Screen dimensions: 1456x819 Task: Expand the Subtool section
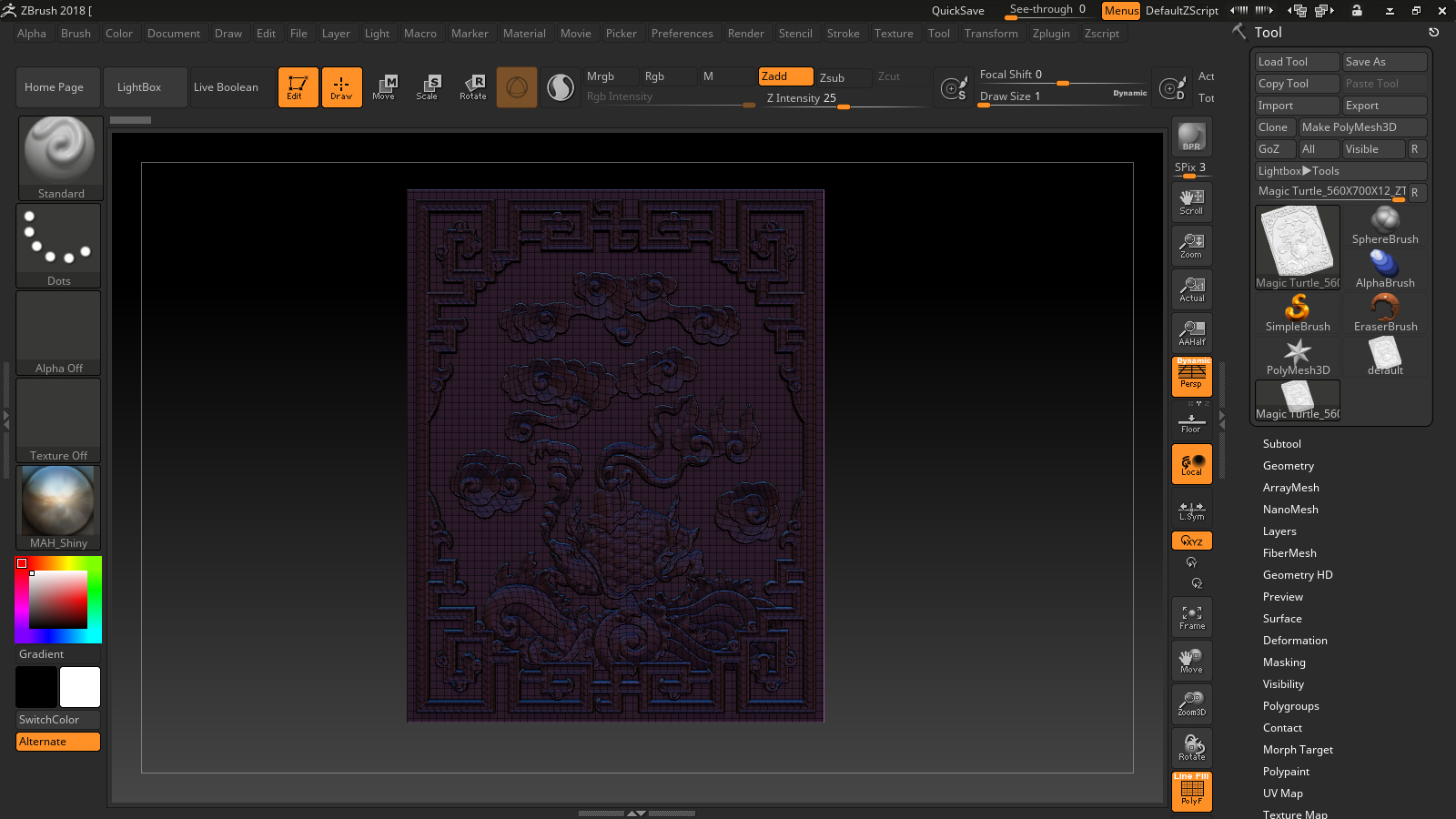coord(1281,443)
